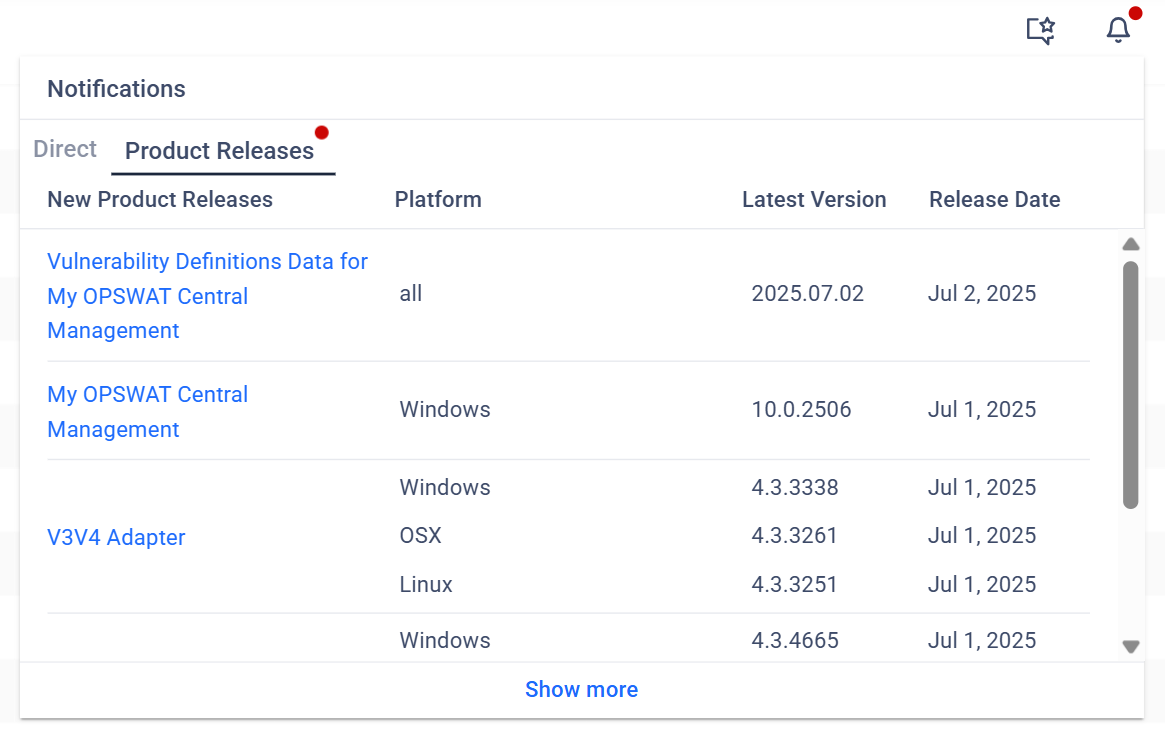Screen dimensions: 1165x743
Task: Click the vertical scrollbar thumb
Action: (1131, 385)
